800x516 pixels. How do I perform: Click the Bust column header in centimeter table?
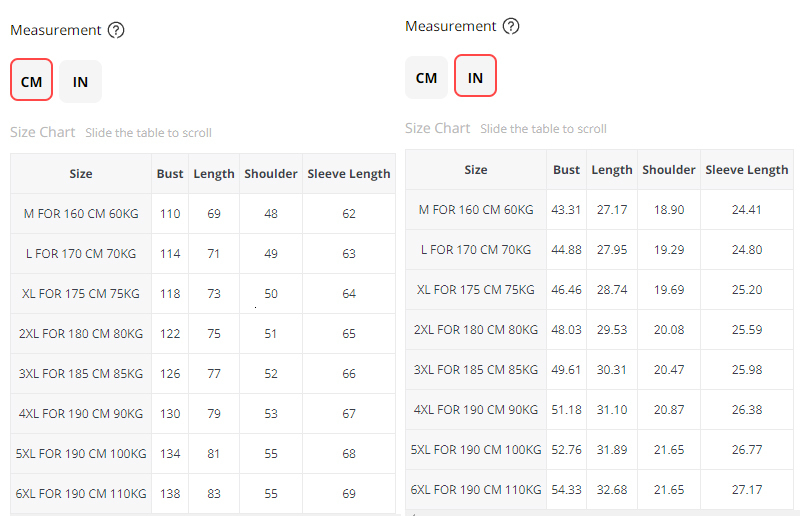click(170, 173)
